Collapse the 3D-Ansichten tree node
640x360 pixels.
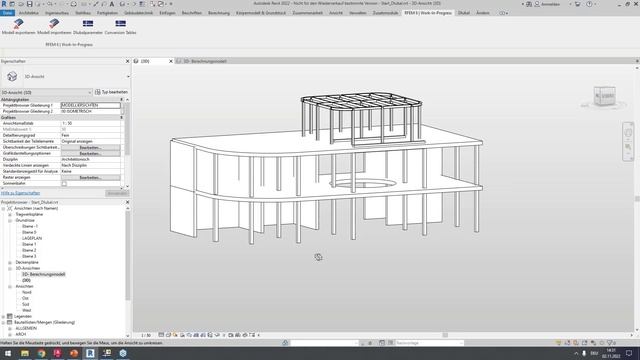click(10, 269)
